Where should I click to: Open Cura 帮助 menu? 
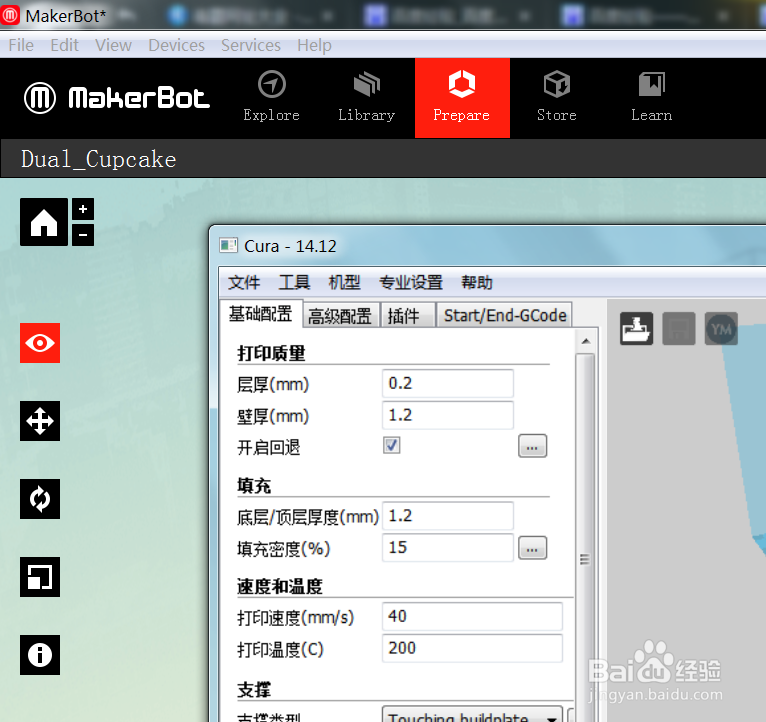(x=477, y=282)
